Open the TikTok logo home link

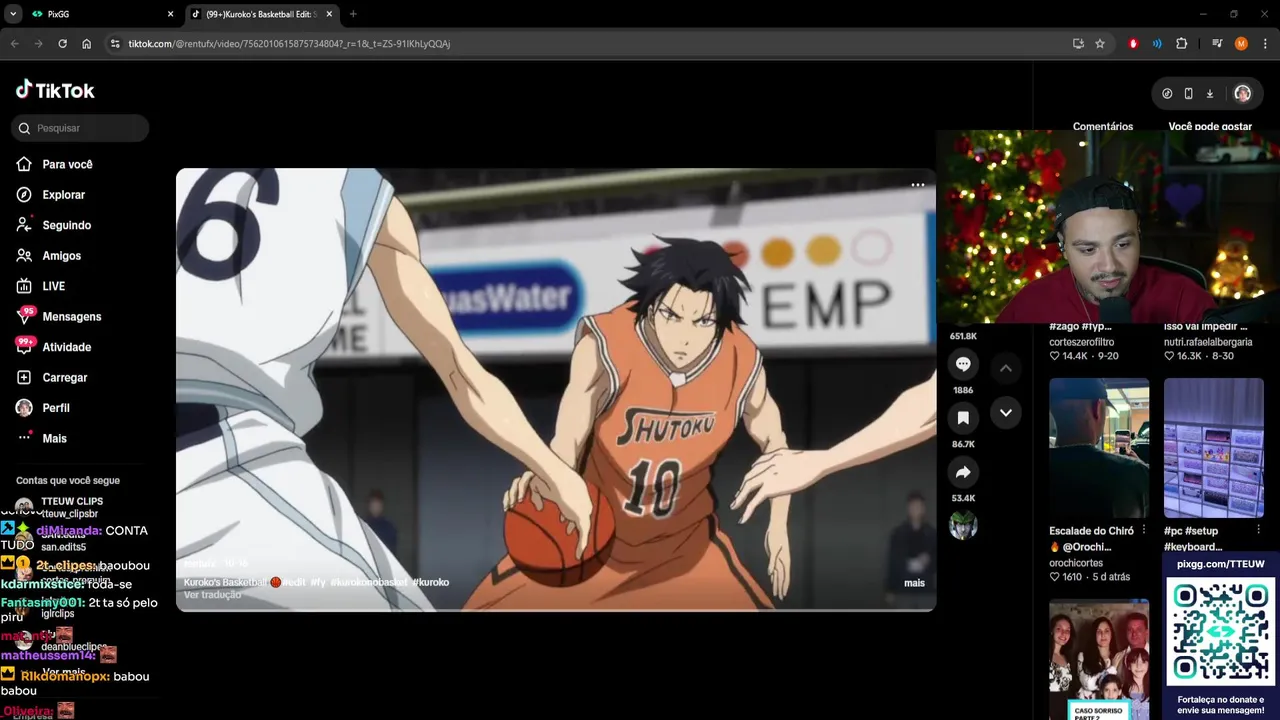[x=55, y=90]
